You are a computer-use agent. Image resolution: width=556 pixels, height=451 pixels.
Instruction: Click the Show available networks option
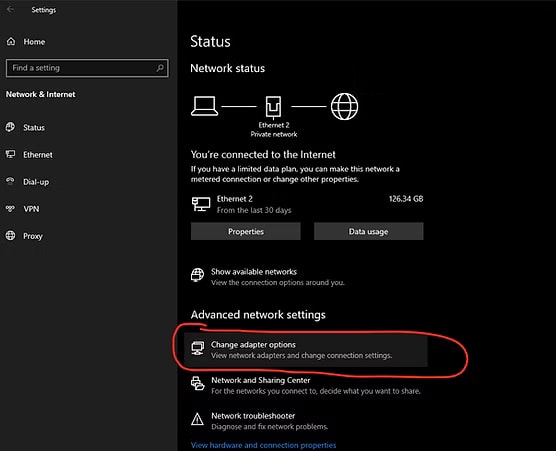pyautogui.click(x=268, y=277)
